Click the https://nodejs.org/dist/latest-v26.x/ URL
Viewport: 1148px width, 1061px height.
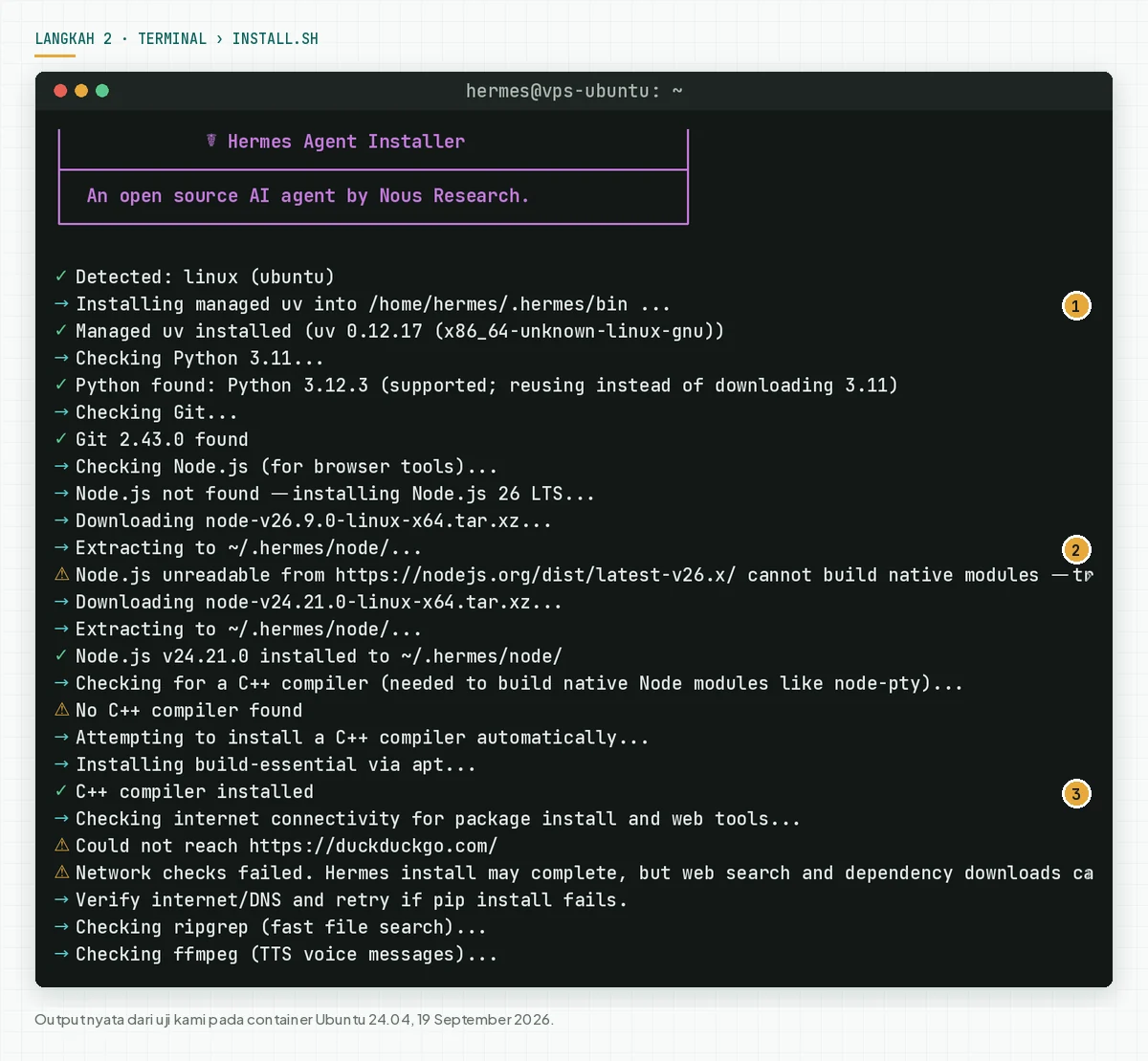[x=536, y=575]
